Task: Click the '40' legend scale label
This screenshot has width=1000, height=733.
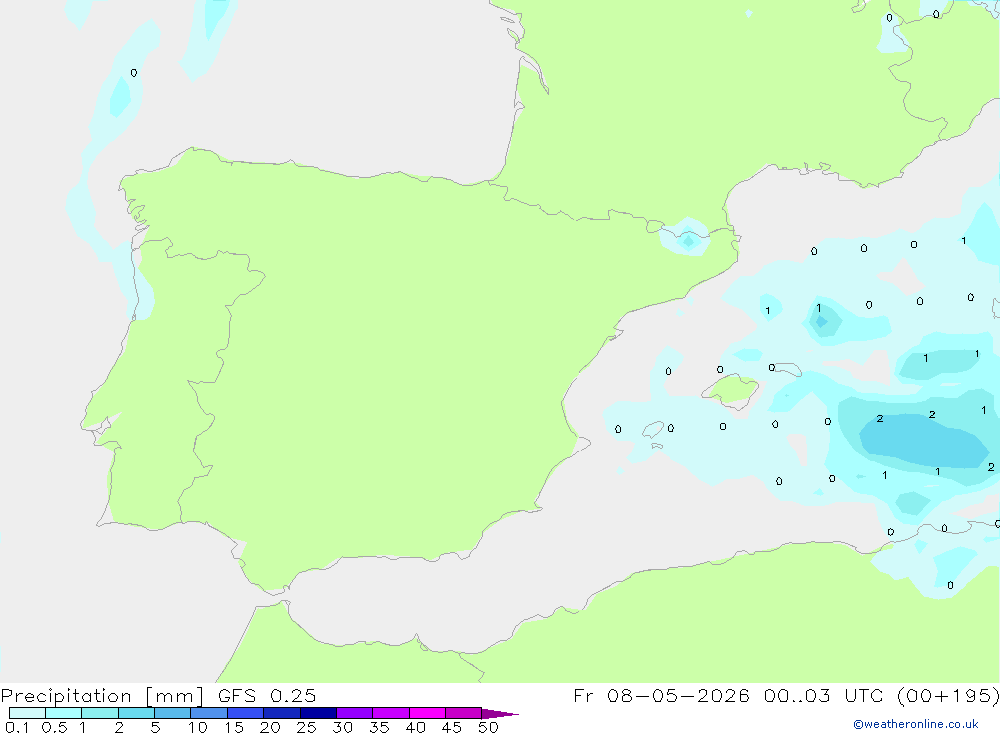Action: click(416, 727)
